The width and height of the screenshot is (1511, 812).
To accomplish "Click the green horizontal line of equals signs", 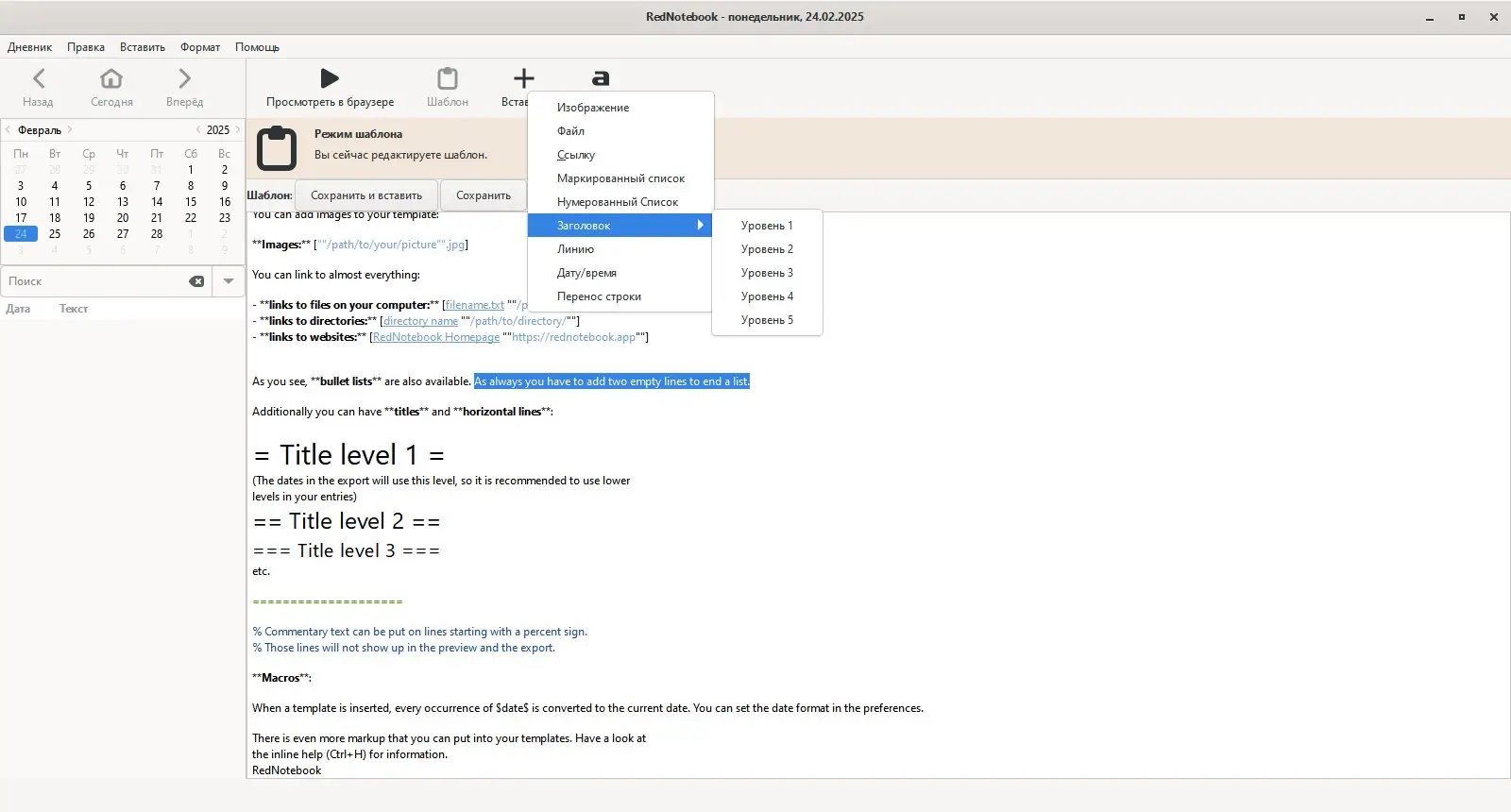I will [328, 601].
